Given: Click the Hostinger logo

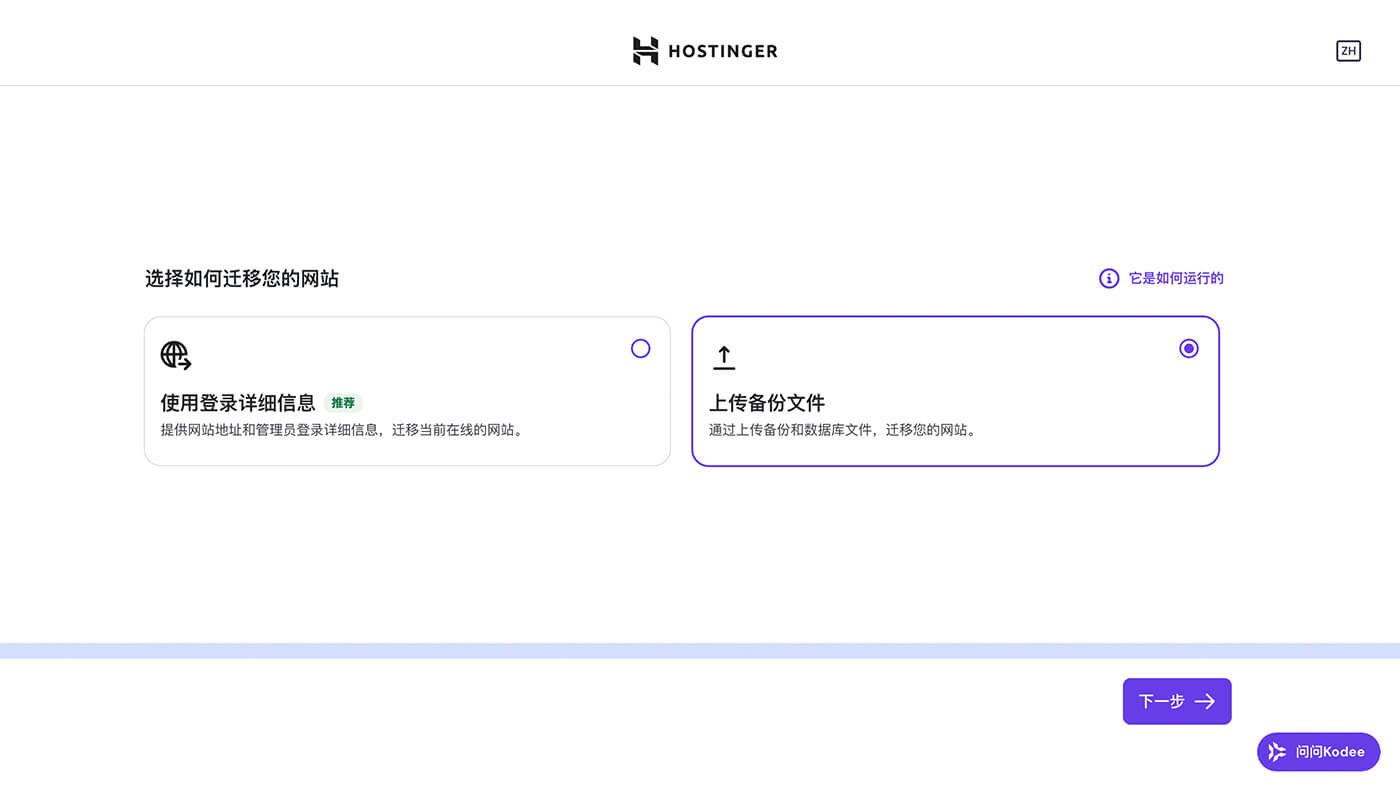Looking at the screenshot, I should pos(705,50).
